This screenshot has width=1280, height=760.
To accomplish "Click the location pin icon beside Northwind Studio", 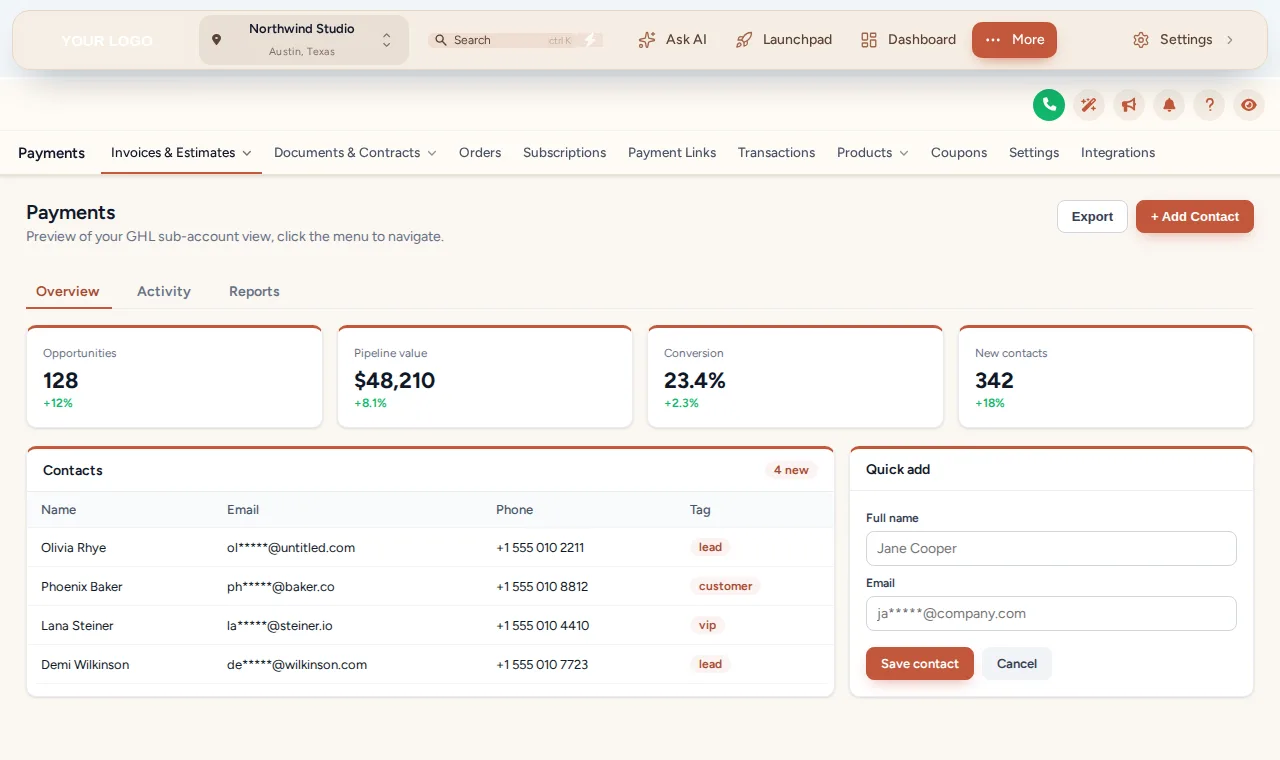I will coord(216,40).
